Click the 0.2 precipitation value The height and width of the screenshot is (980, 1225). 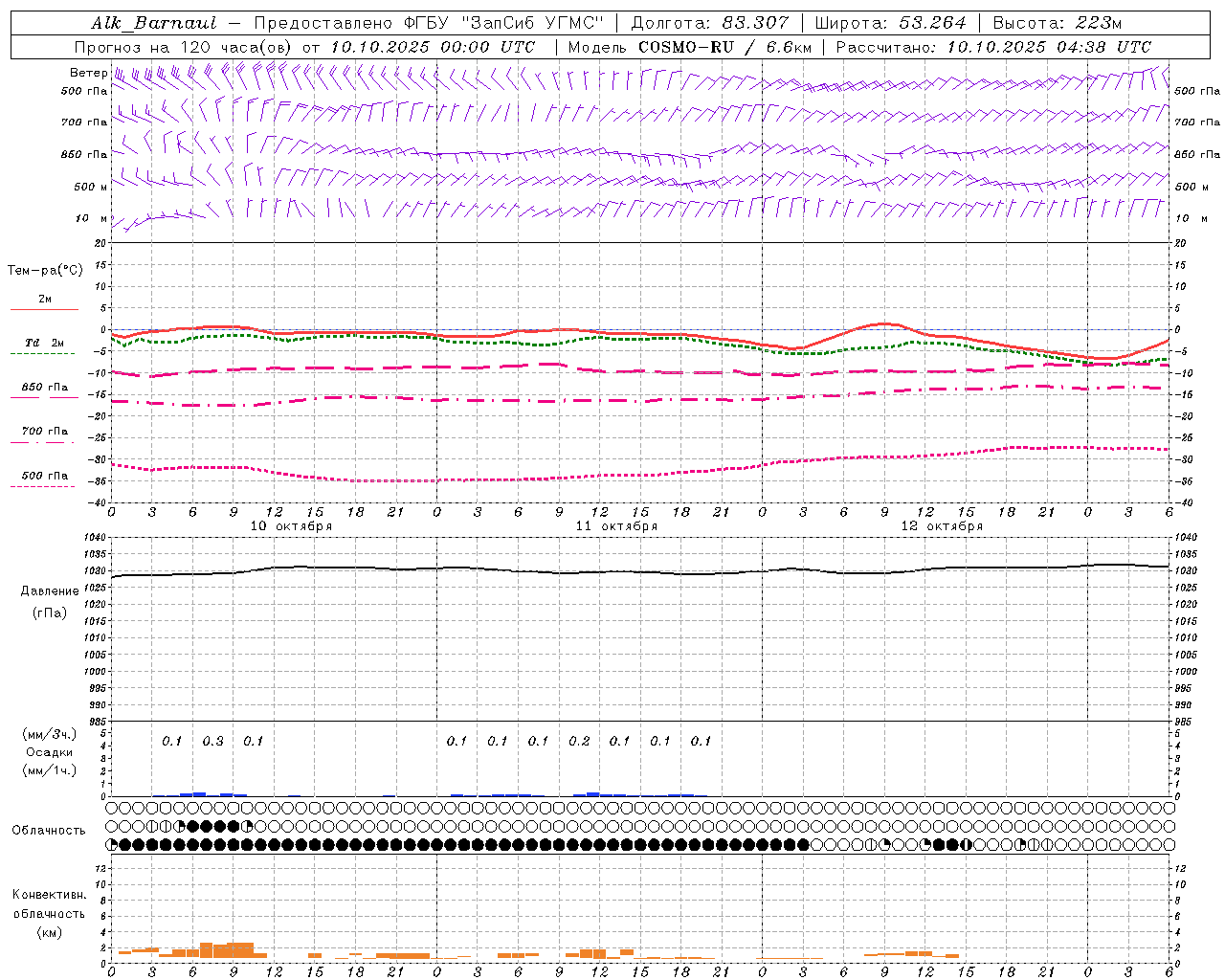pyautogui.click(x=579, y=741)
